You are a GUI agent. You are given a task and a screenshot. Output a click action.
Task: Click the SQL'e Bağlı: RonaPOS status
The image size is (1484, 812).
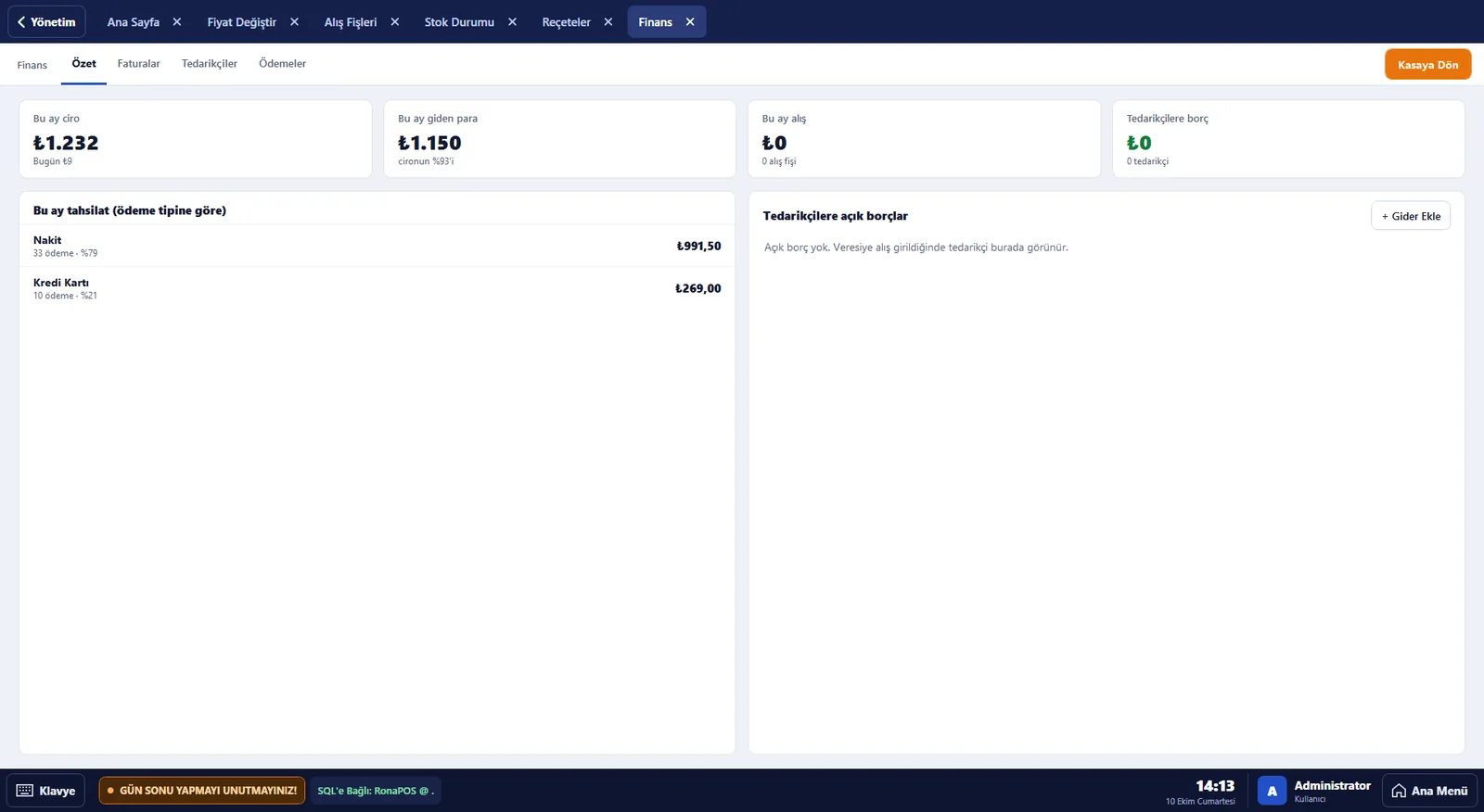[x=376, y=791]
